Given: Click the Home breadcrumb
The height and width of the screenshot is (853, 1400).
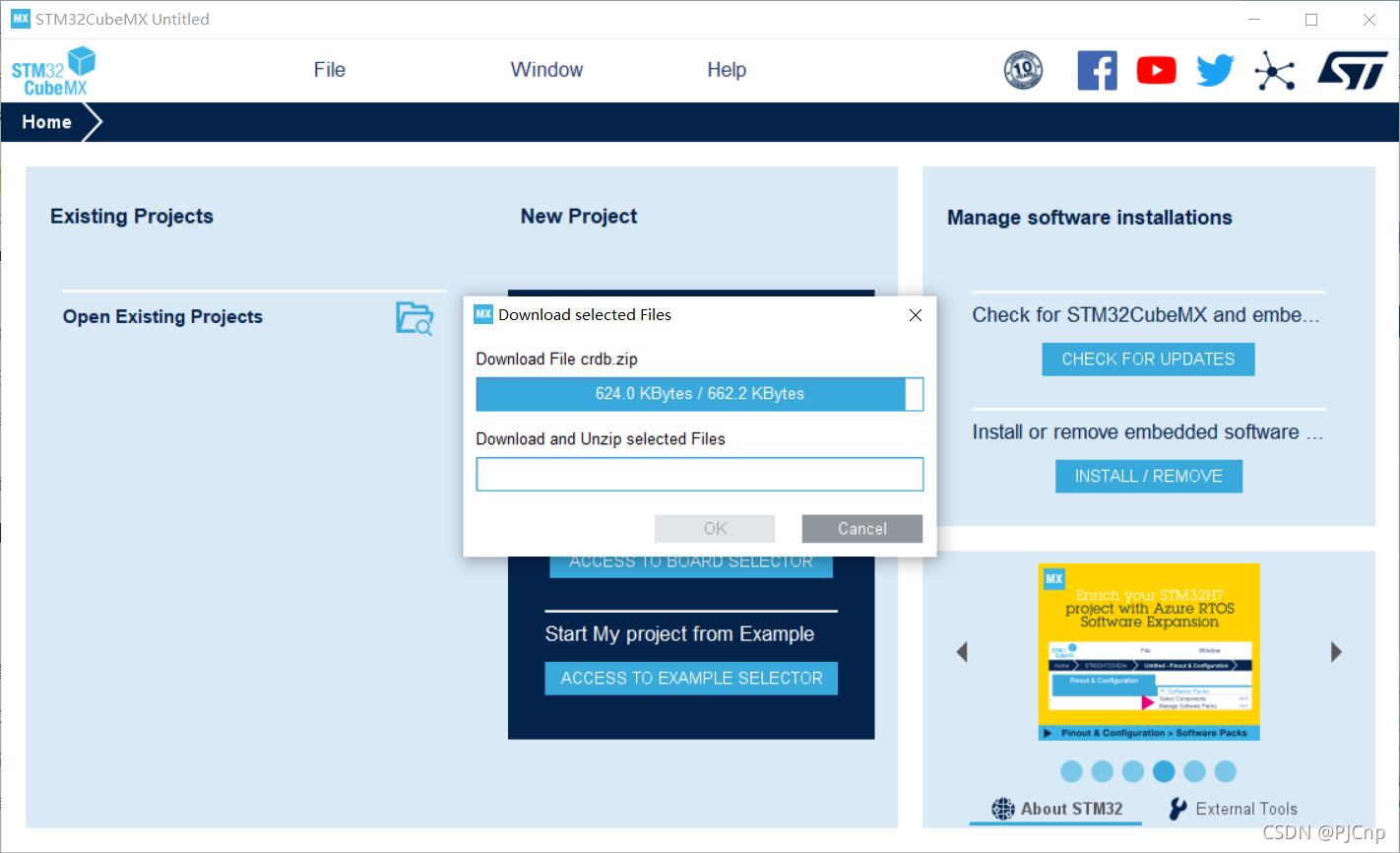Looking at the screenshot, I should pos(47,122).
